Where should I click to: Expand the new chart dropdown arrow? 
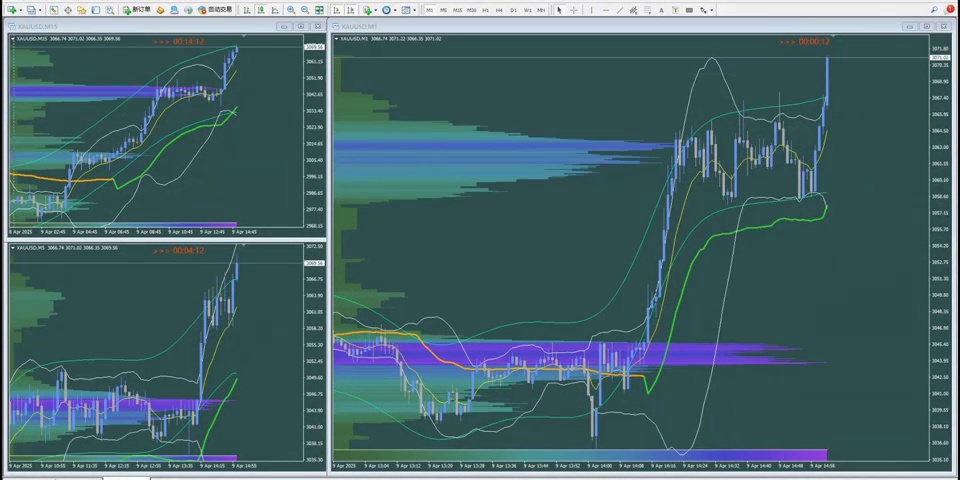pyautogui.click(x=21, y=10)
